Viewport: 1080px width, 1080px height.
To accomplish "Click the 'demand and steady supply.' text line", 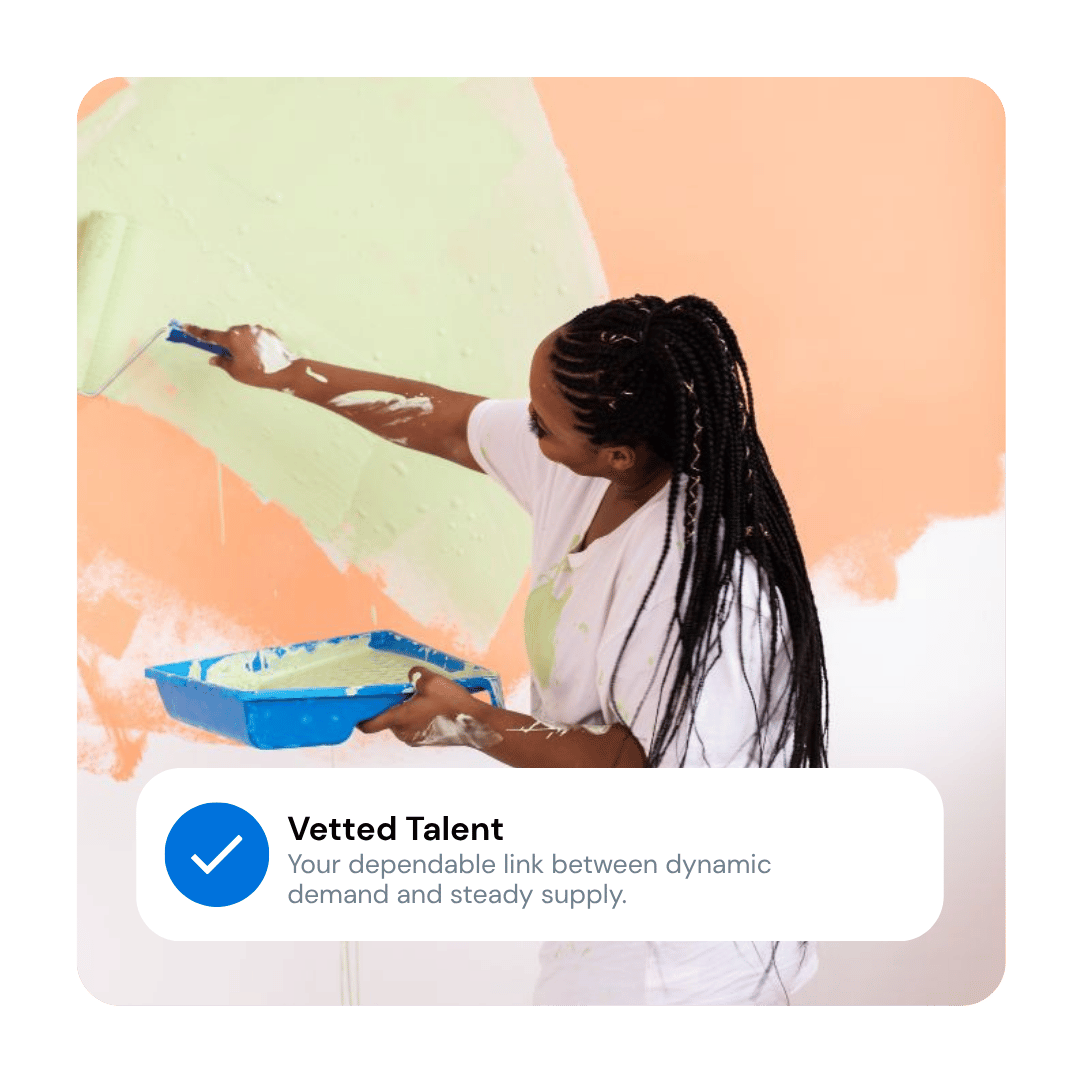I will (x=457, y=895).
